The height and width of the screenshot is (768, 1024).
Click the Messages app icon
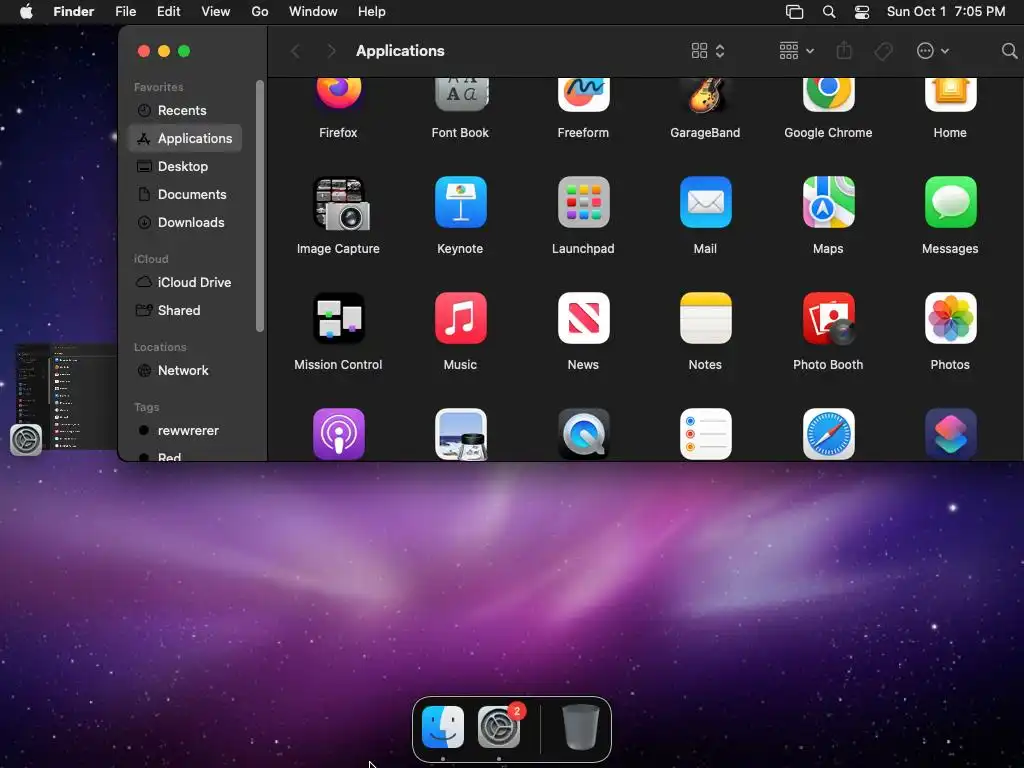tap(950, 202)
